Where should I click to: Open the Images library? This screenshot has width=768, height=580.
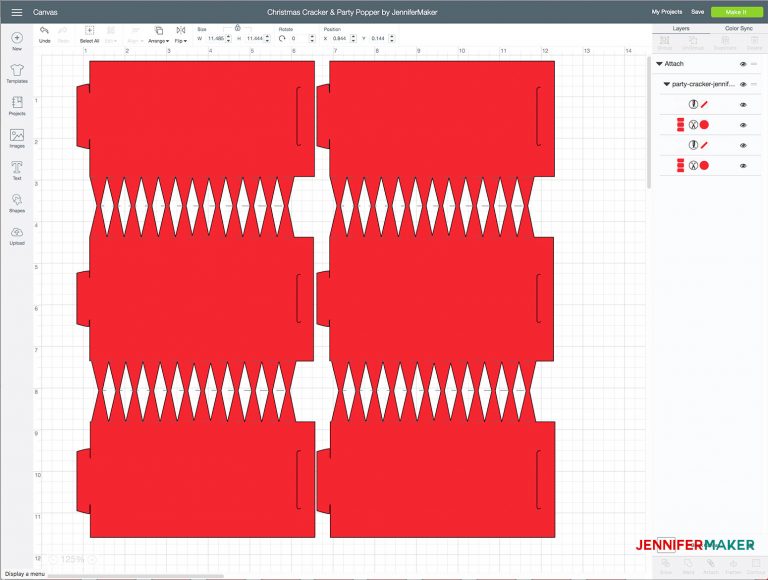pyautogui.click(x=17, y=138)
